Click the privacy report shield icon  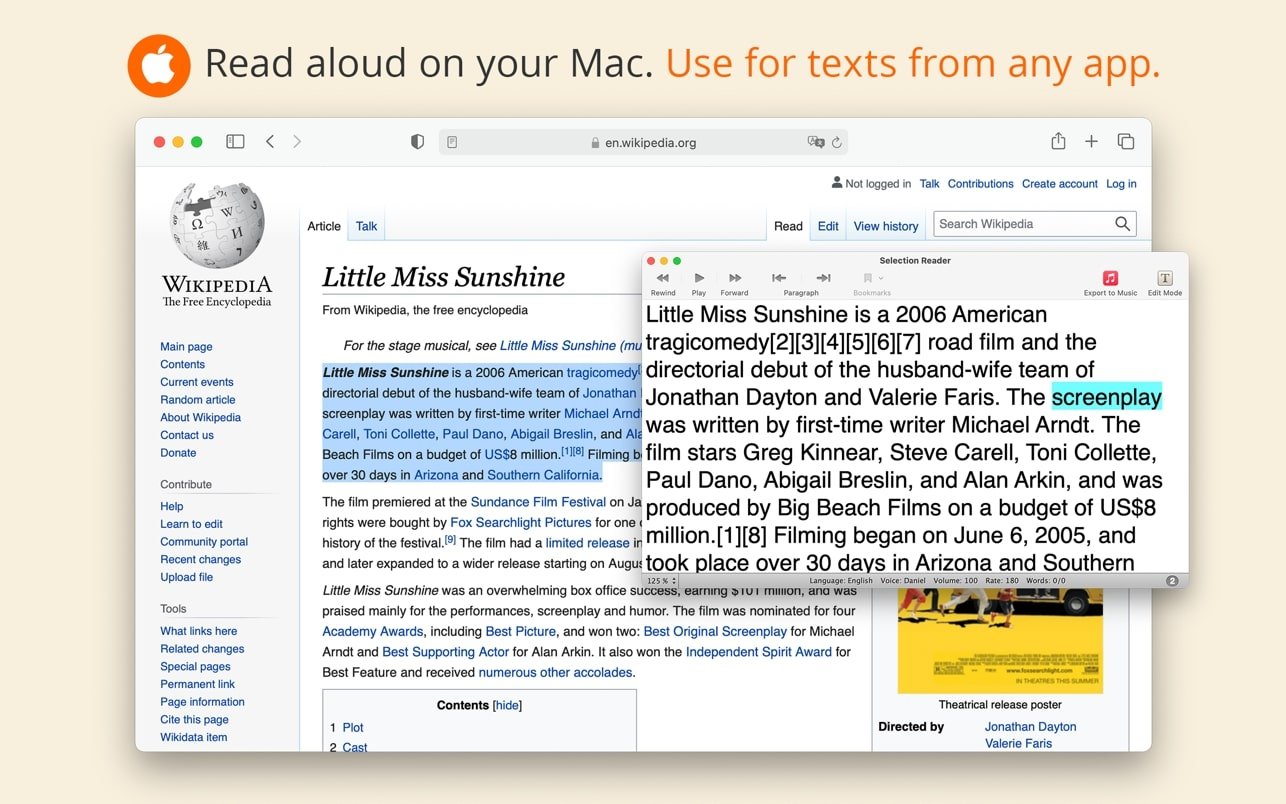[418, 142]
